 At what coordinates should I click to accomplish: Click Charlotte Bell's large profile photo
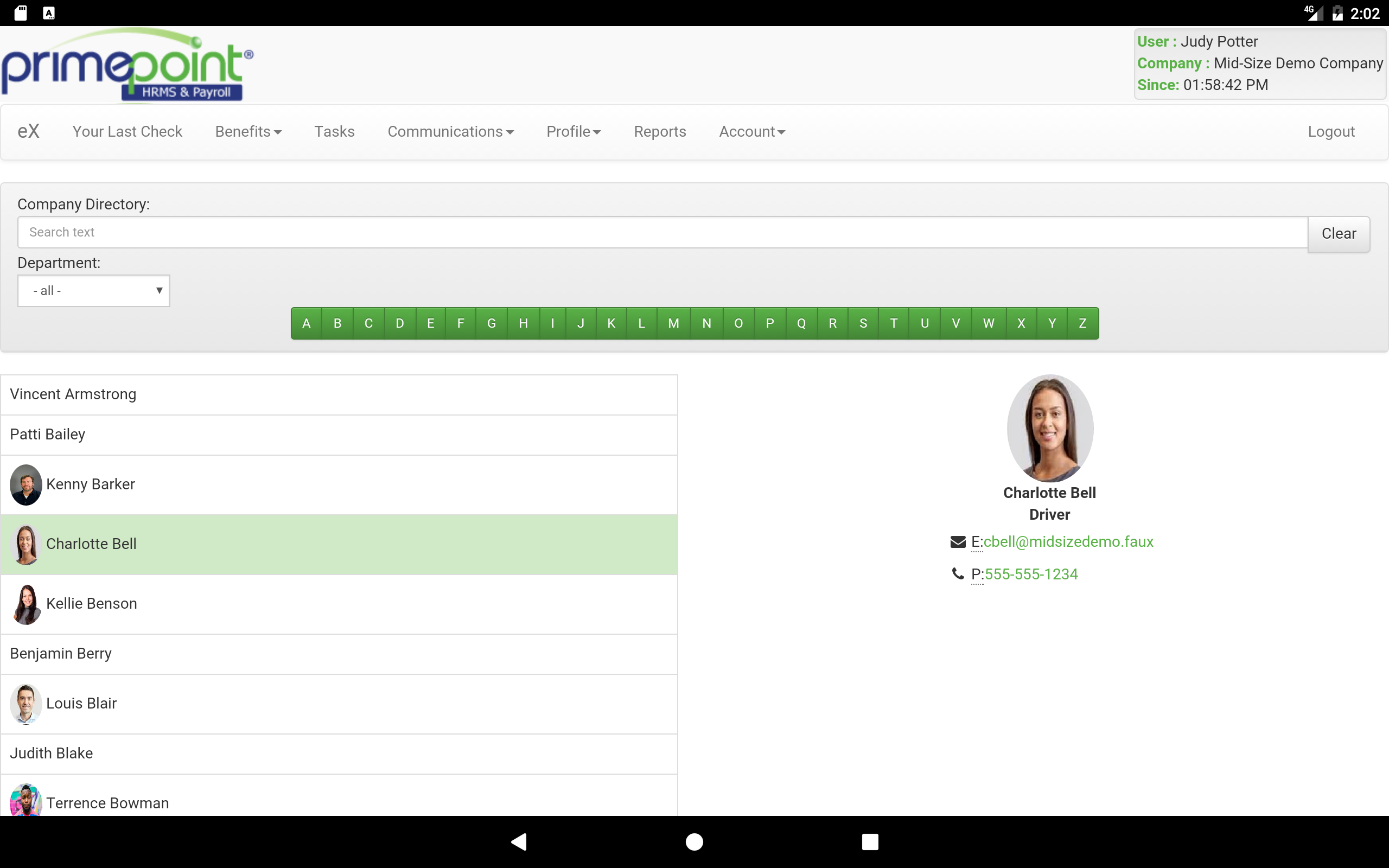coord(1050,428)
